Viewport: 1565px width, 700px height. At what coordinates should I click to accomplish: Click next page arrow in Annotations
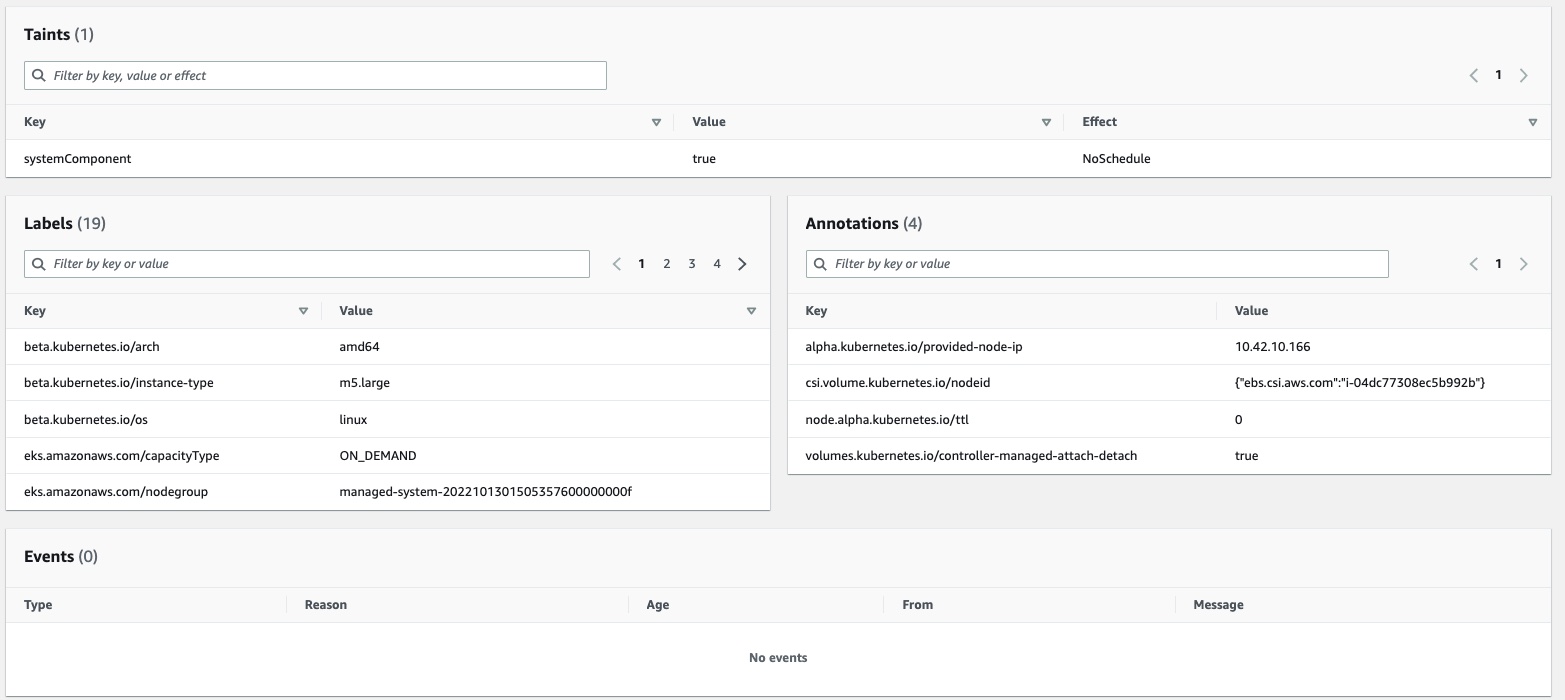(x=1523, y=264)
